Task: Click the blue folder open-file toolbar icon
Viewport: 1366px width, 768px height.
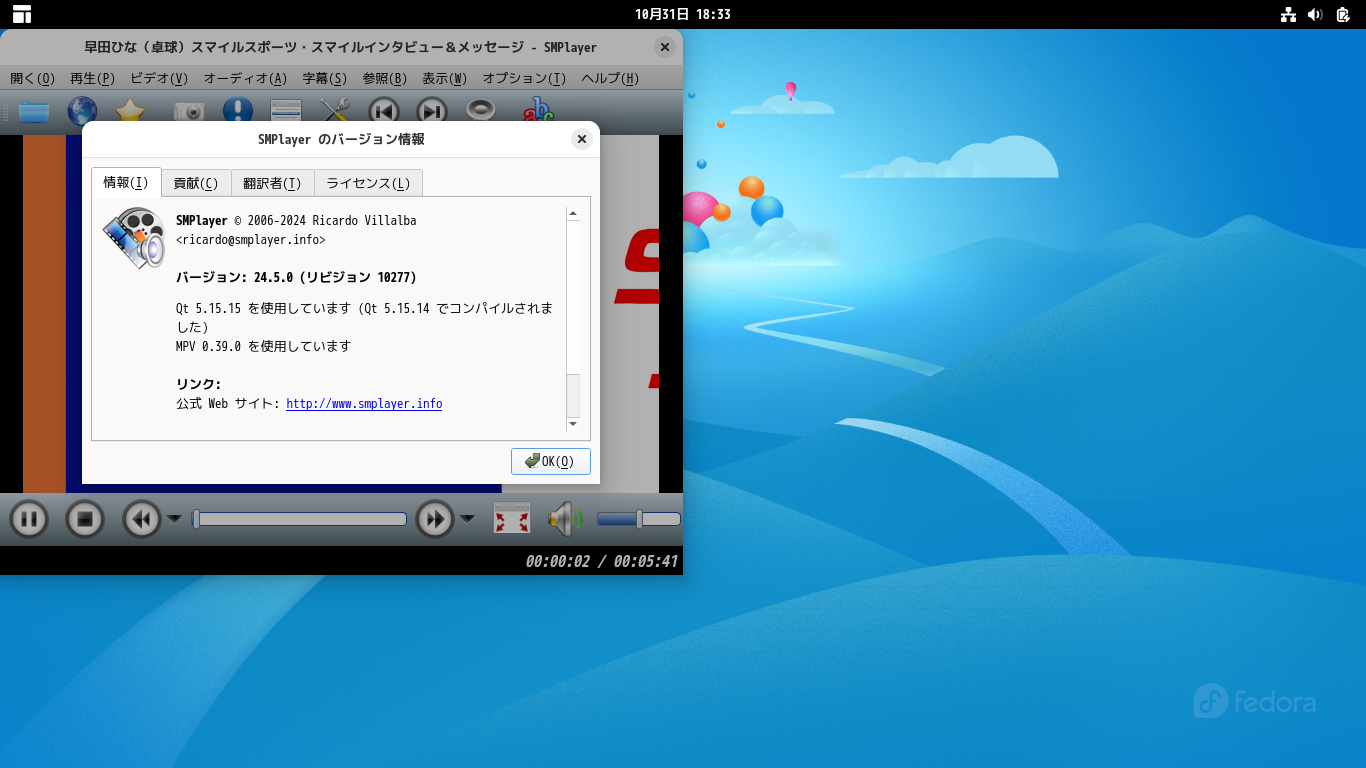Action: point(33,111)
